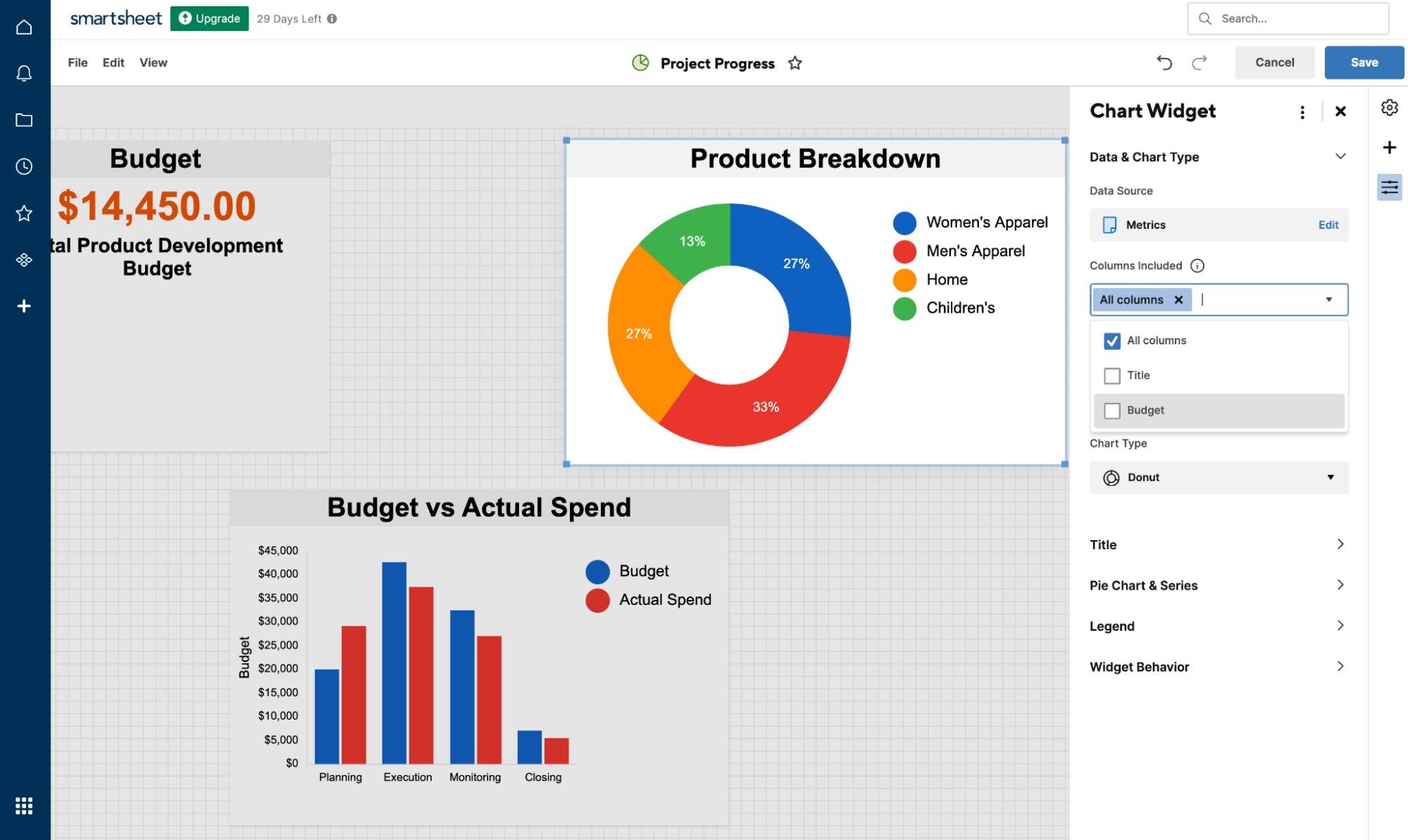Click the undo arrow icon

(x=1164, y=63)
